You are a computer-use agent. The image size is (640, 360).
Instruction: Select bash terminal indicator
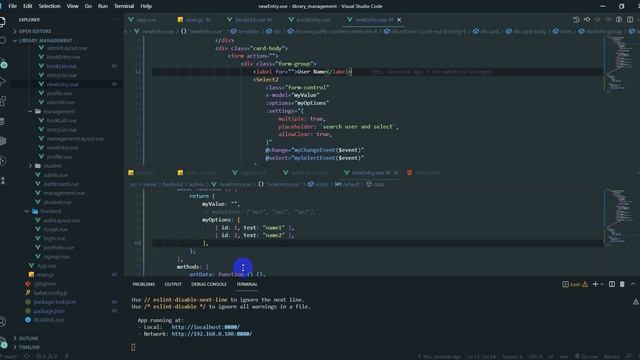575,284
